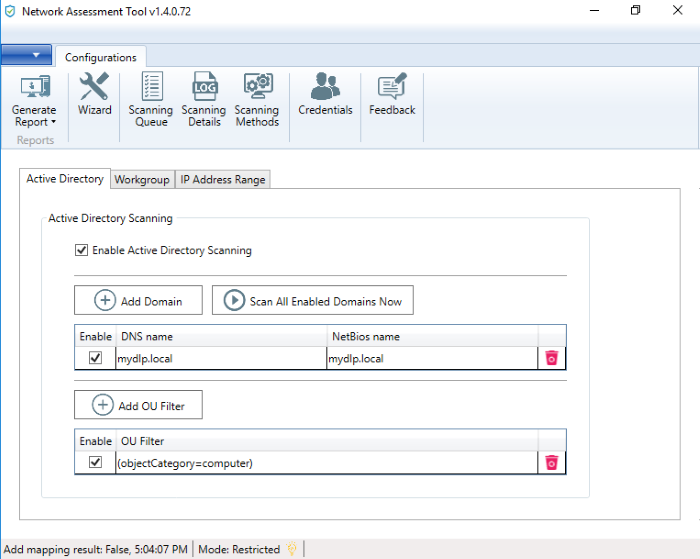The width and height of the screenshot is (700, 559).
Task: Click the mydlp.local DNS name field
Action: point(220,358)
